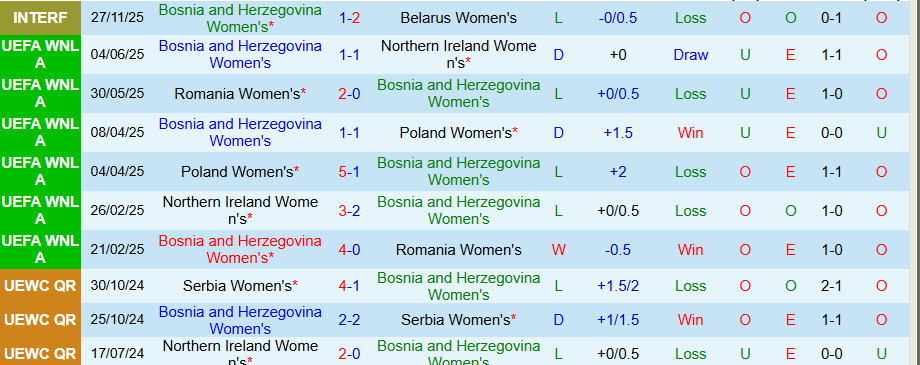Screen dimensions: 920x365
Task: Open the 5-1 Poland match score
Action: (x=350, y=172)
